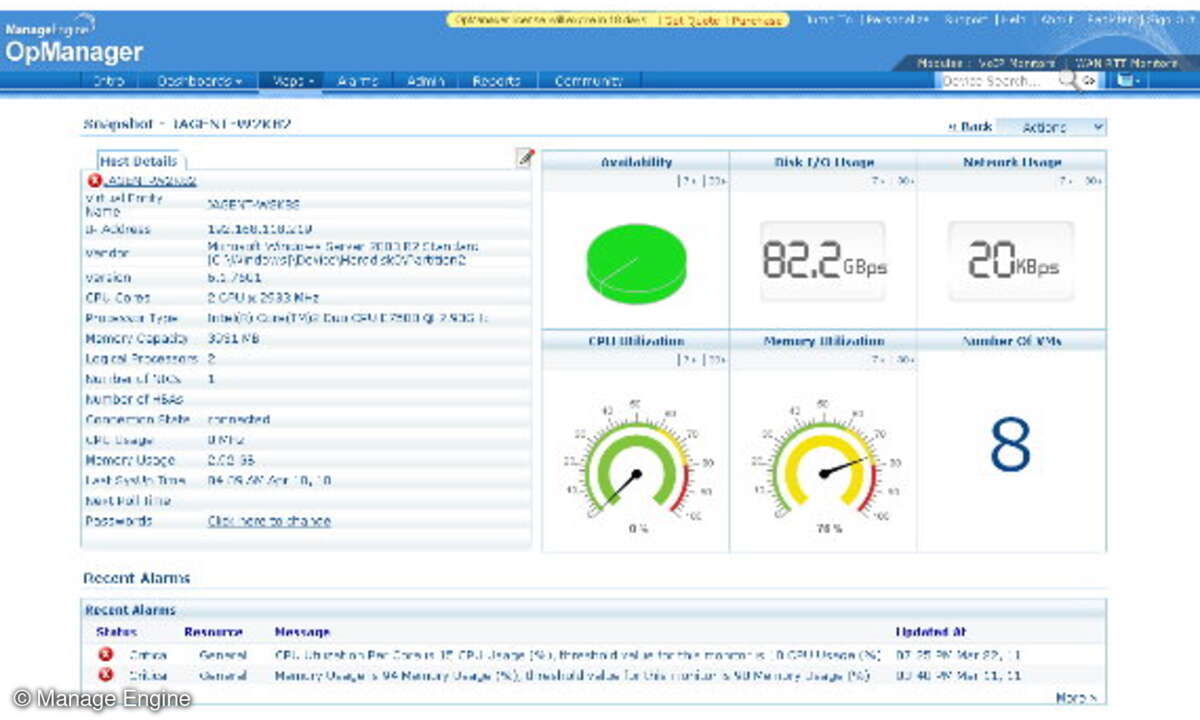Click the Back link
This screenshot has height=720, width=1200.
coord(970,127)
